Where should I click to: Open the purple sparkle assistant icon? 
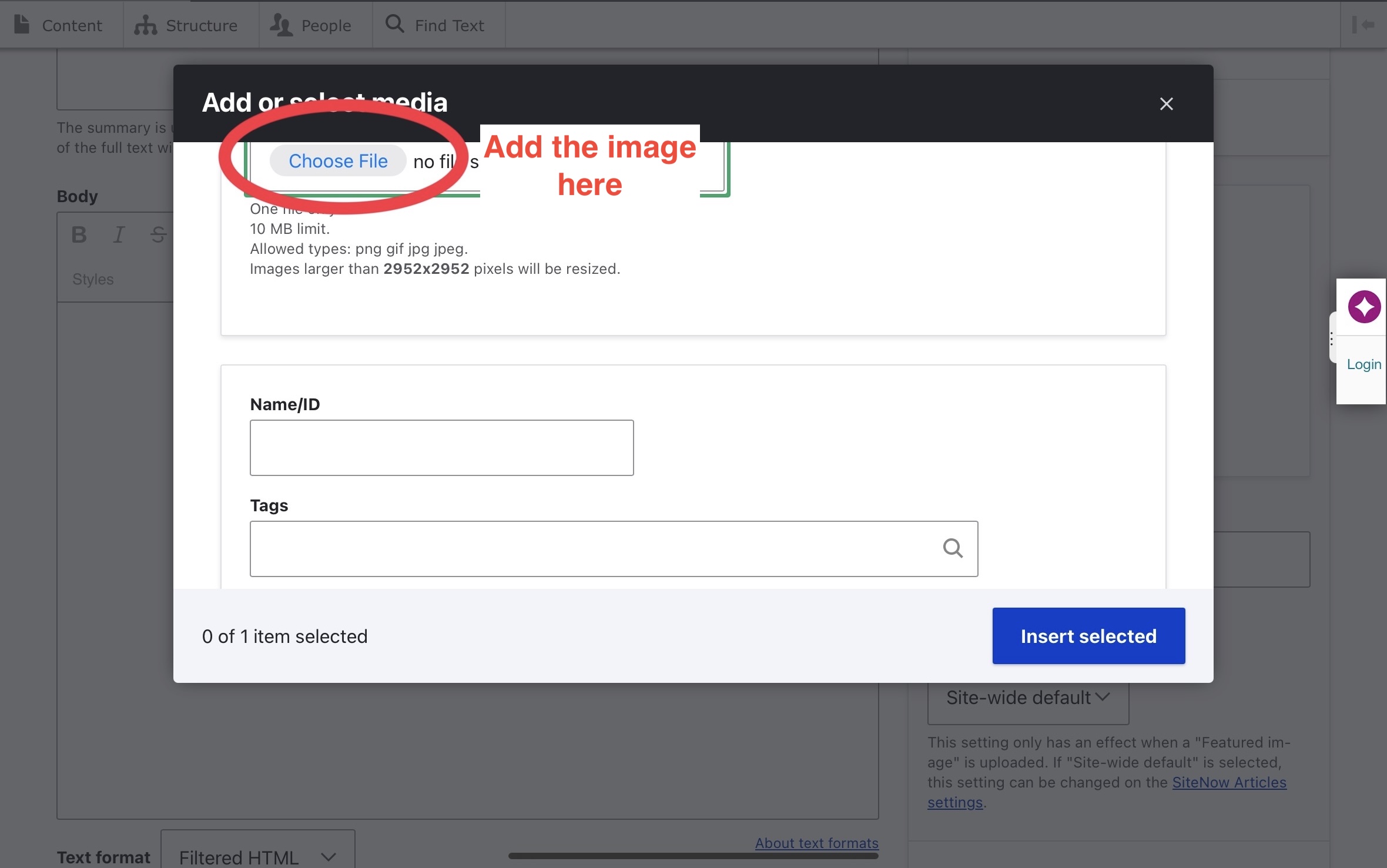[x=1363, y=306]
